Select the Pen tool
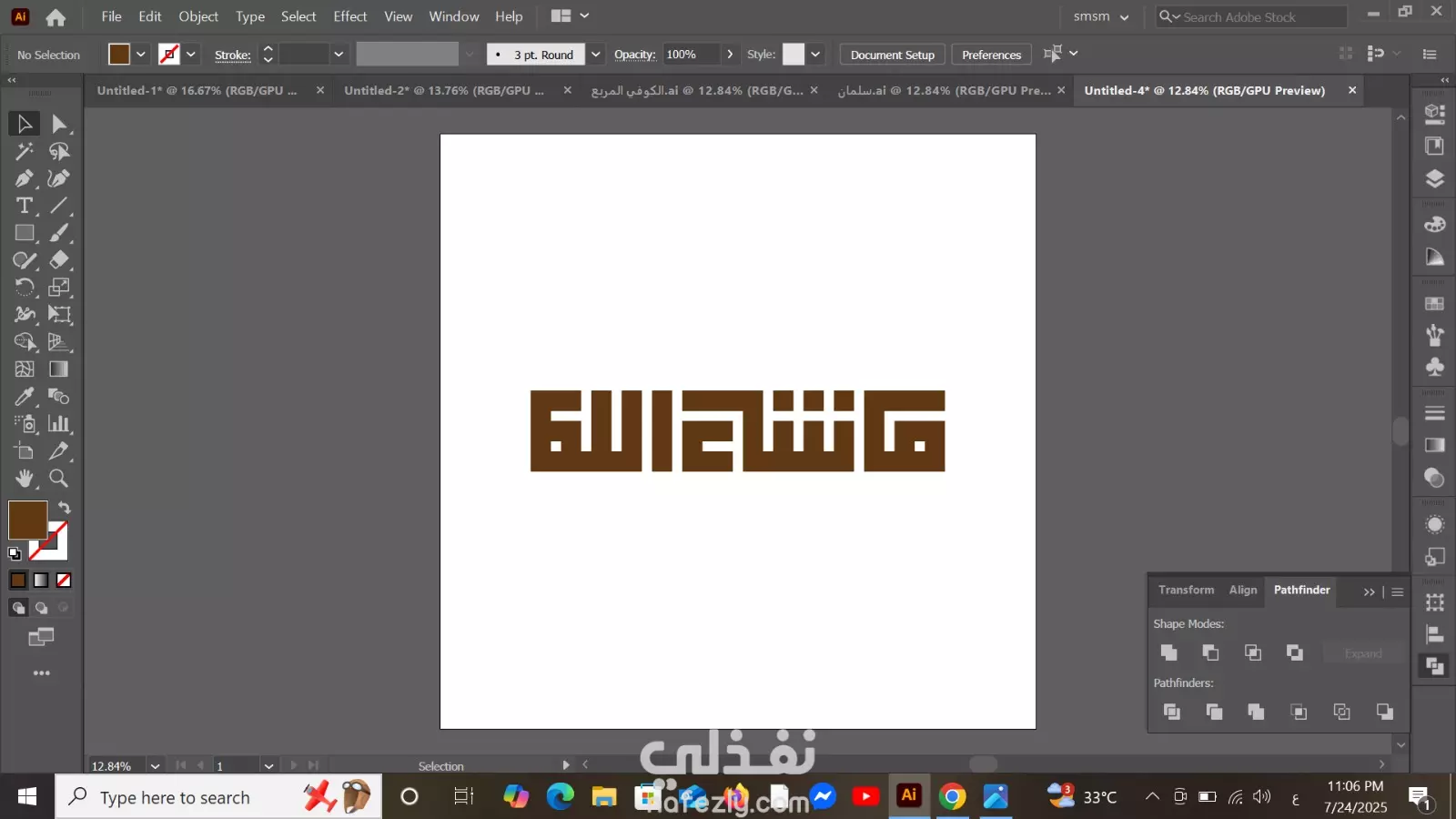 tap(25, 178)
